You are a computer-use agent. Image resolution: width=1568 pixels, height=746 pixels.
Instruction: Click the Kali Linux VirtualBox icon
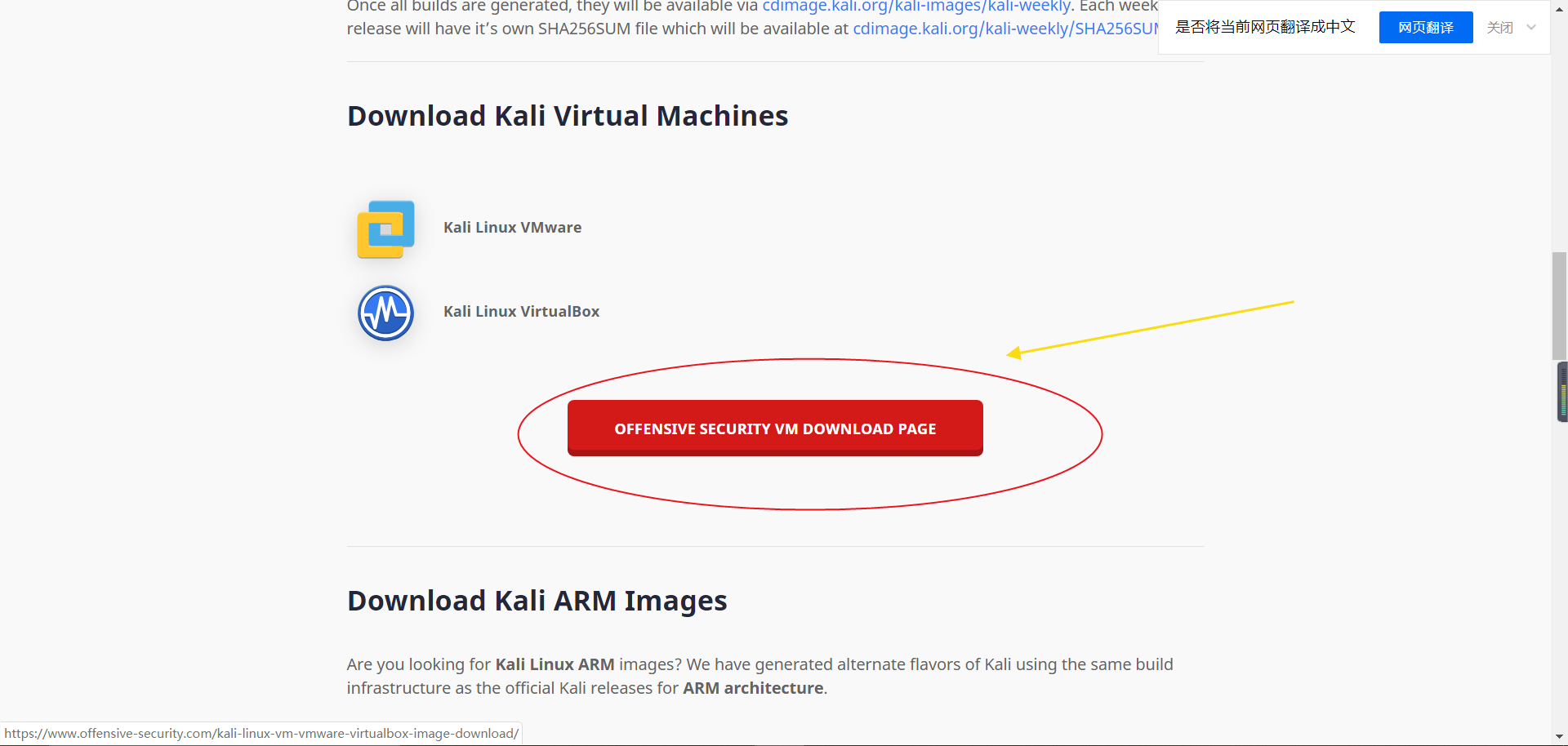(x=385, y=313)
